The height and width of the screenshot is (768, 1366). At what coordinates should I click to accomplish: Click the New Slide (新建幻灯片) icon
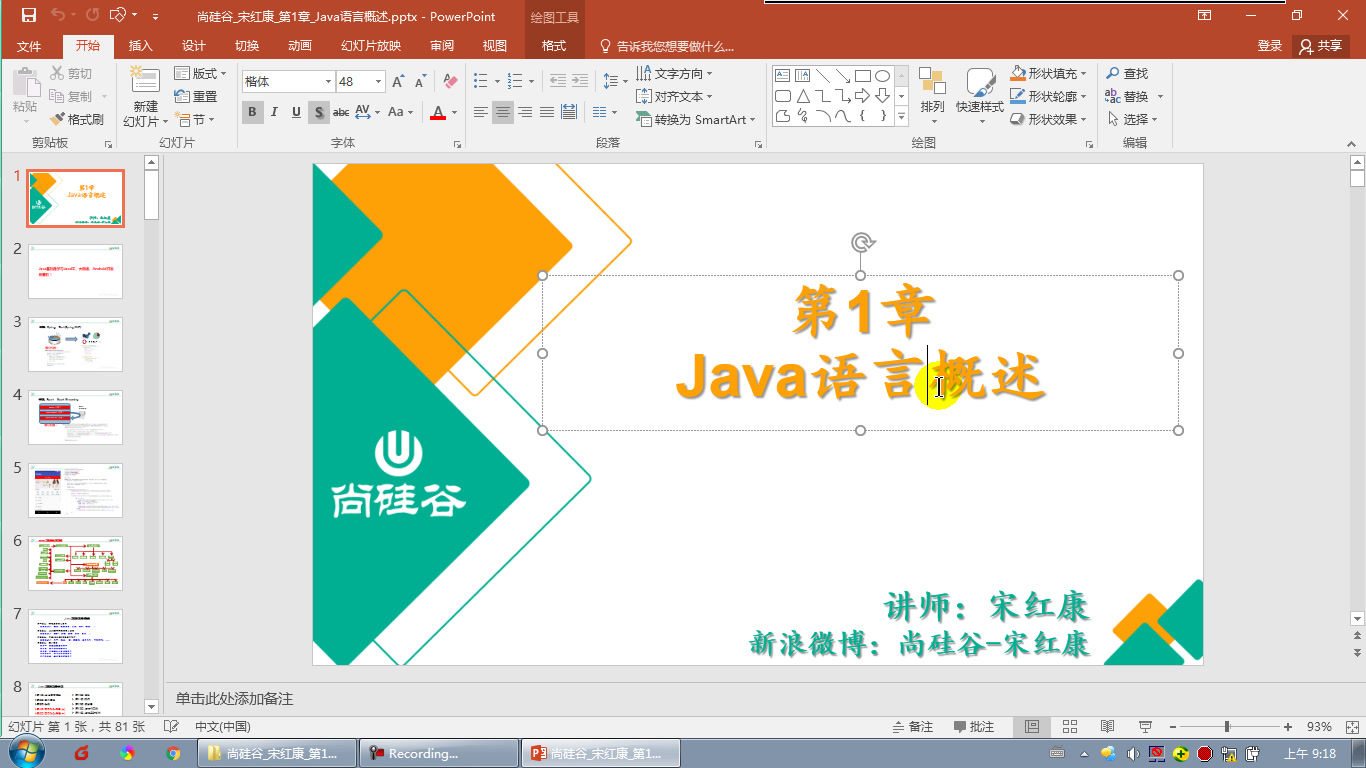[145, 82]
